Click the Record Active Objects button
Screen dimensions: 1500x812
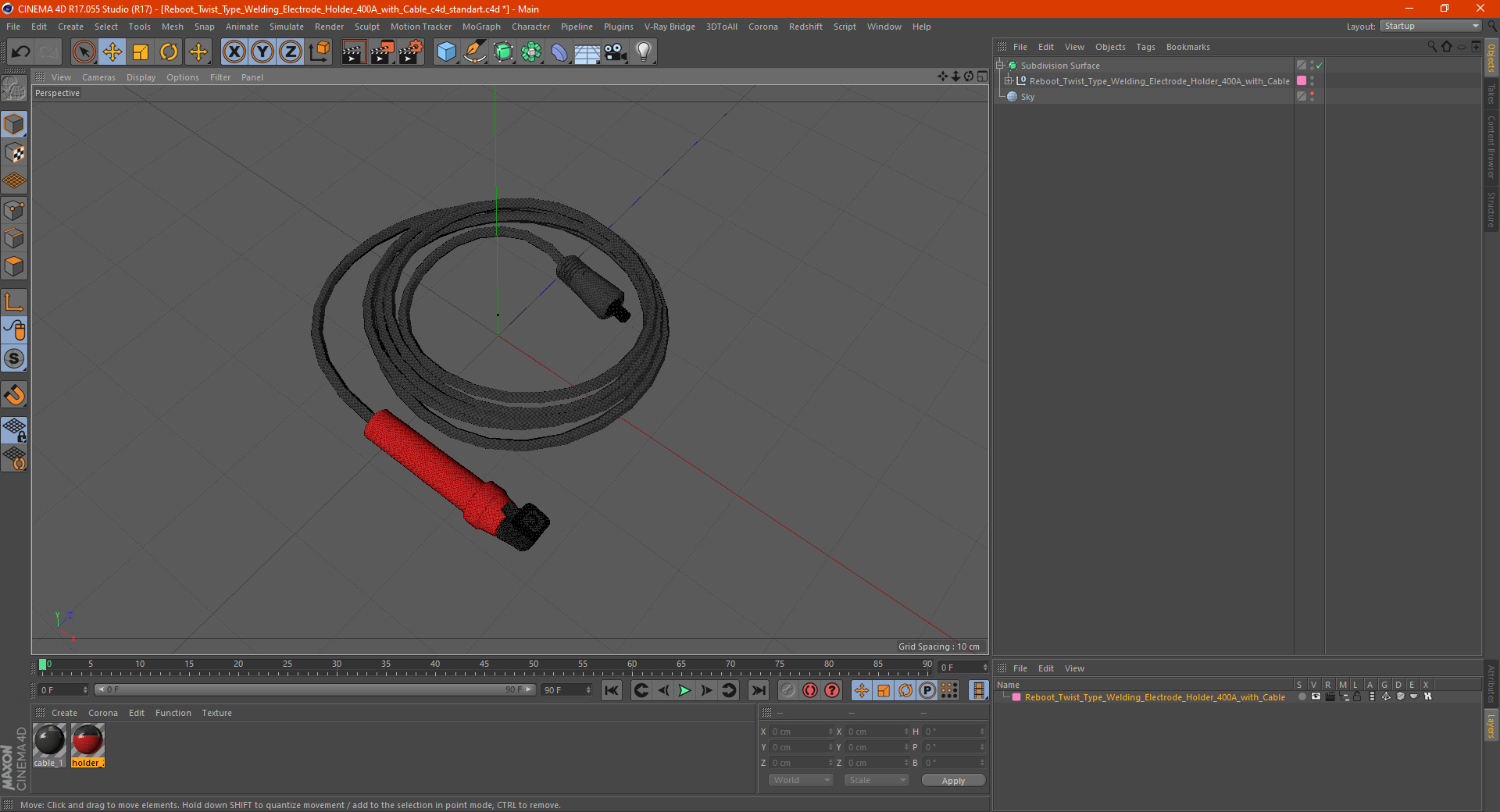[788, 690]
